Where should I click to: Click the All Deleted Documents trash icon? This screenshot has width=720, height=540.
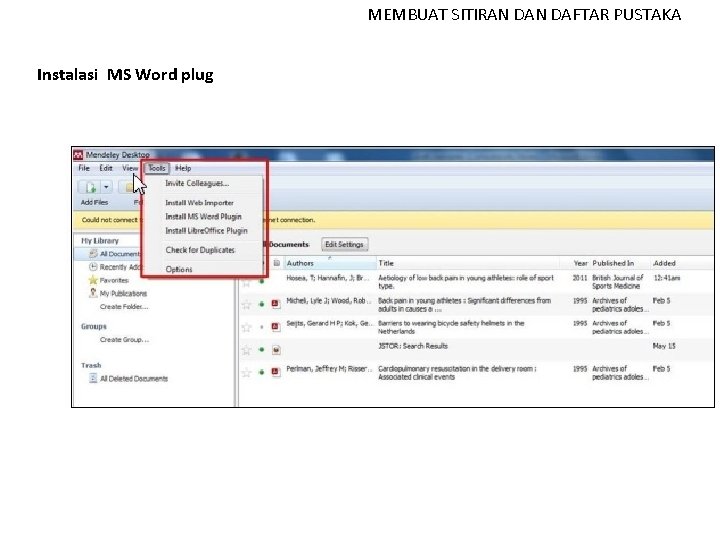point(93,378)
